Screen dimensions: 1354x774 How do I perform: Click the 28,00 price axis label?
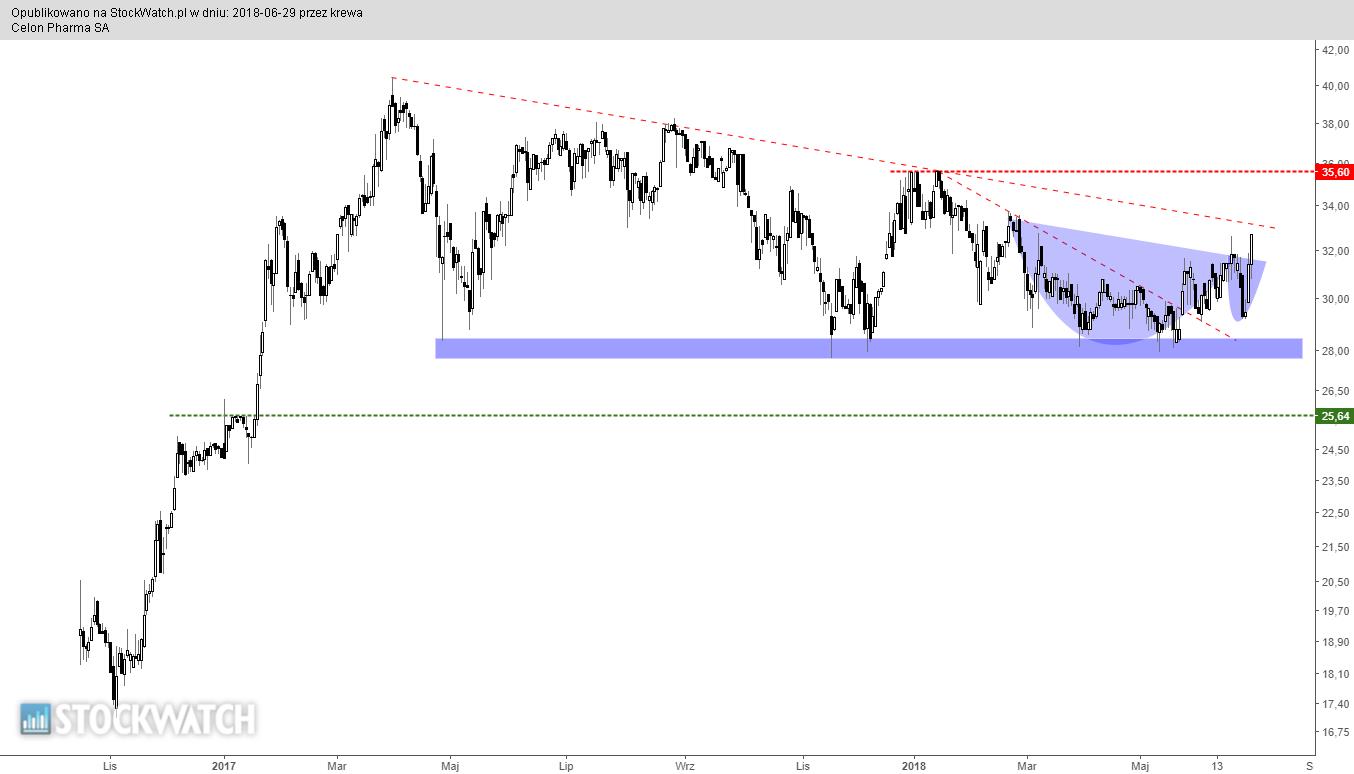point(1335,350)
